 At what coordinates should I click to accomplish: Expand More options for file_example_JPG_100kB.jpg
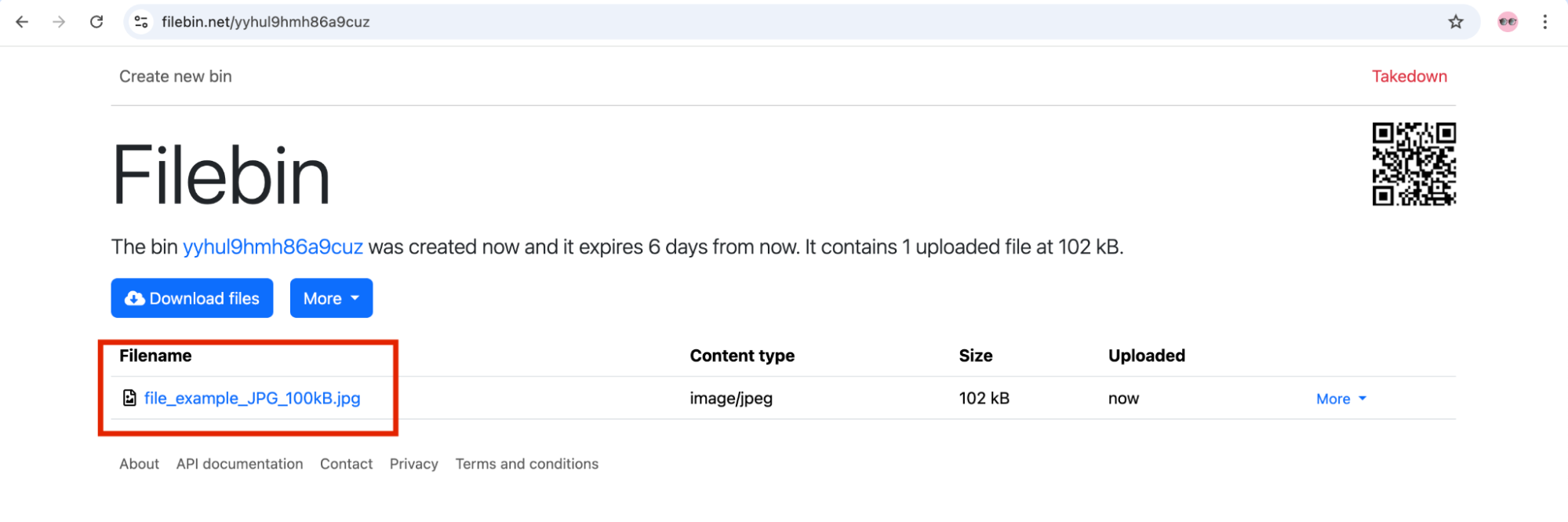[x=1340, y=399]
